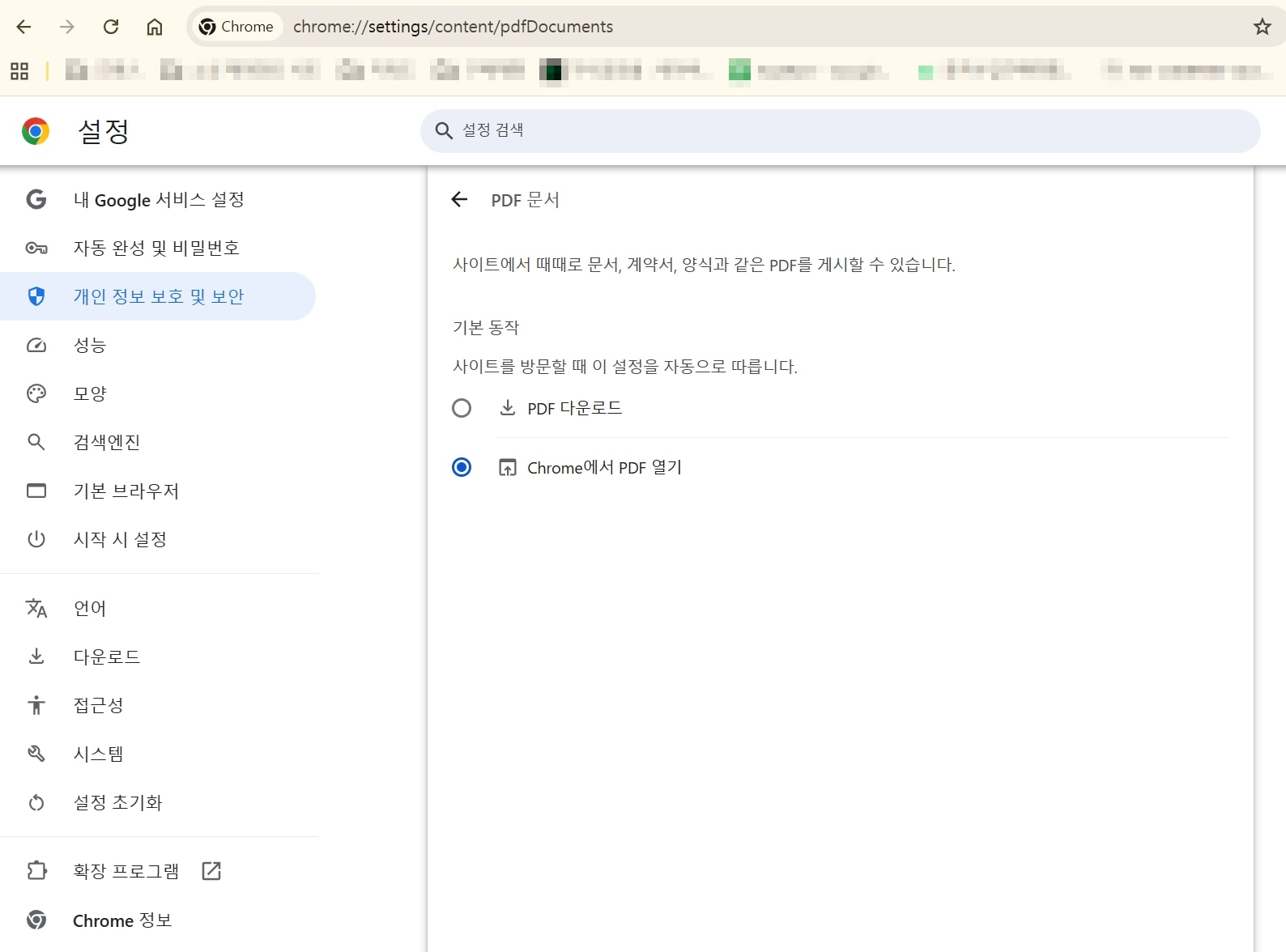Open Chrome 정보 page

[x=158, y=920]
